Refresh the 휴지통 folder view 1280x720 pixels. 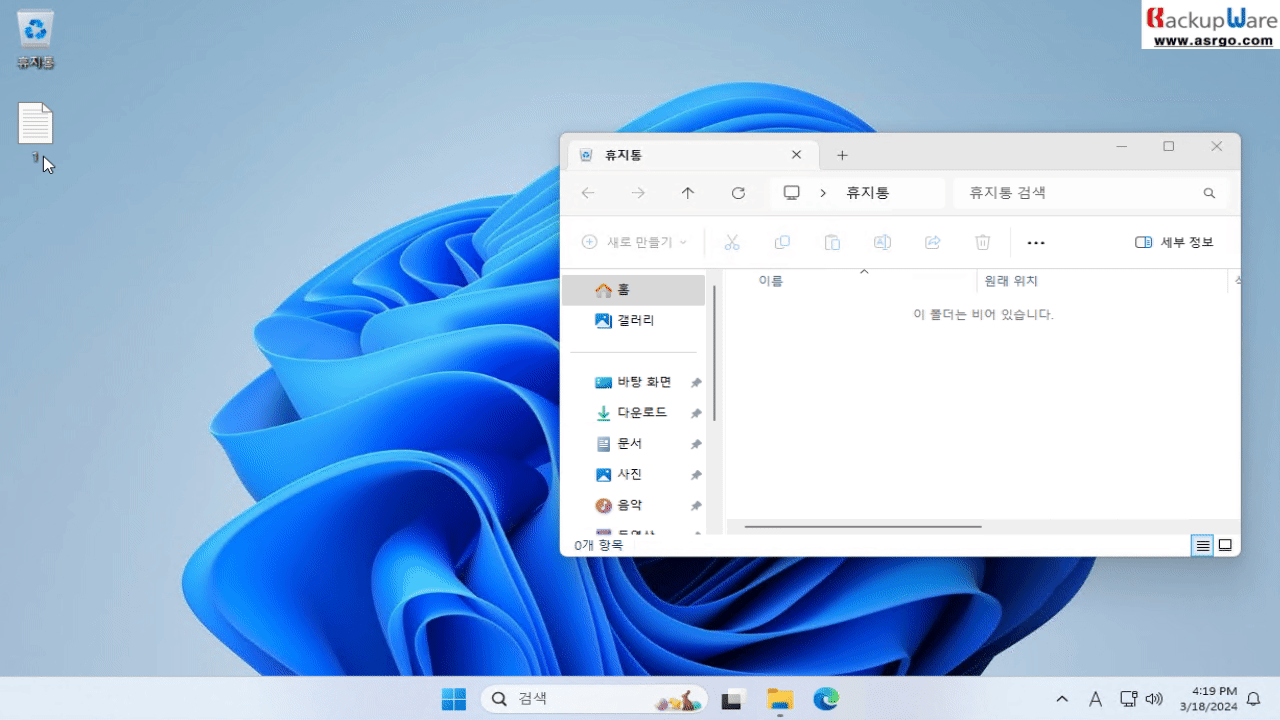tap(738, 193)
